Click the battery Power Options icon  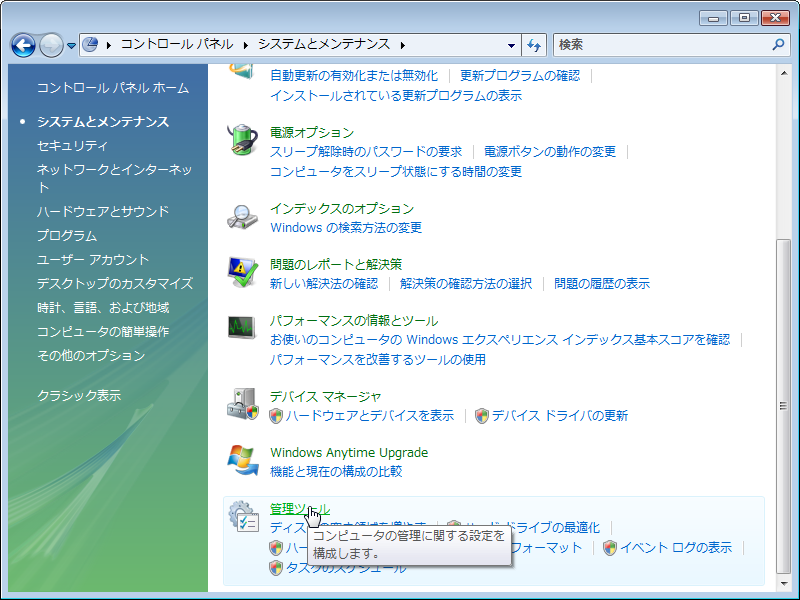(242, 139)
